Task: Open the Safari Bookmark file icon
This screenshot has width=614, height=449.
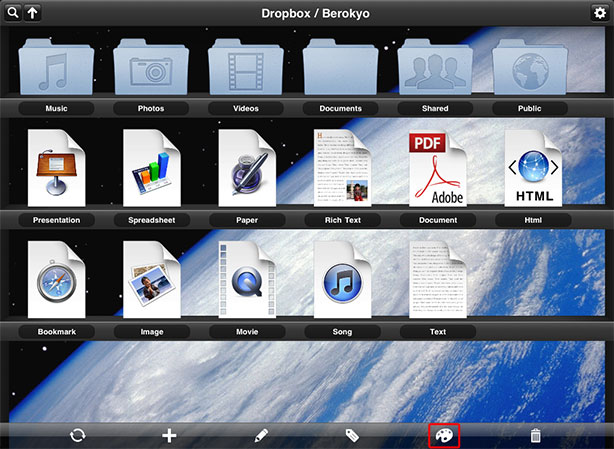Action: [x=56, y=279]
